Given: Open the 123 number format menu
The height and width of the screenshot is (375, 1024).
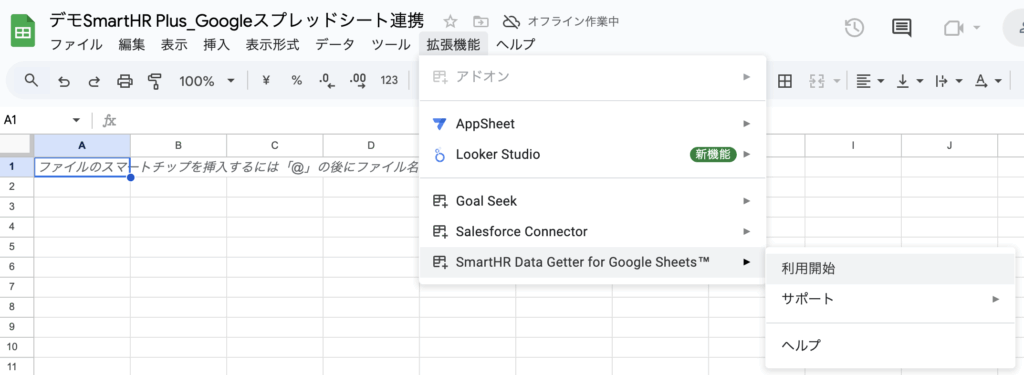Looking at the screenshot, I should (389, 80).
